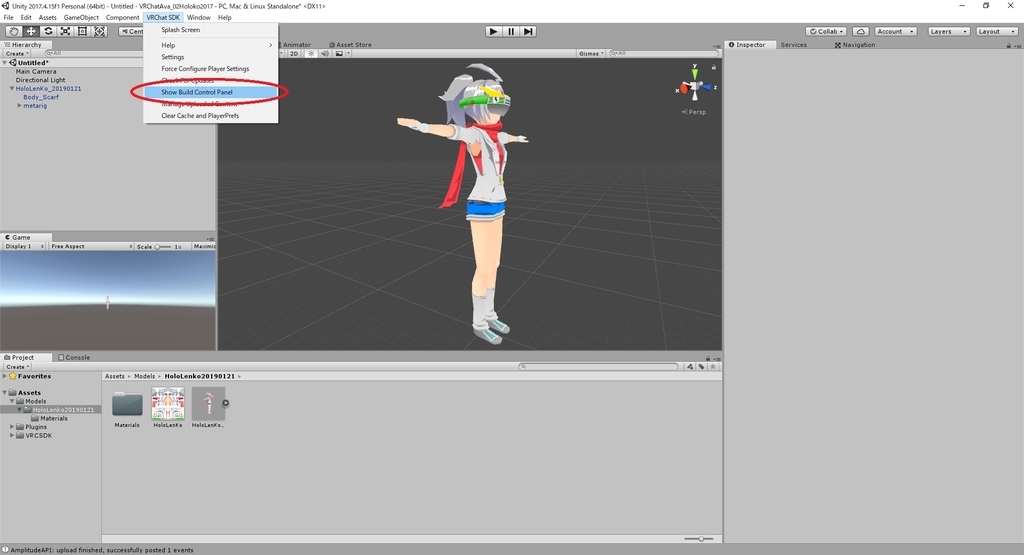Open the GameObject menu

click(81, 18)
